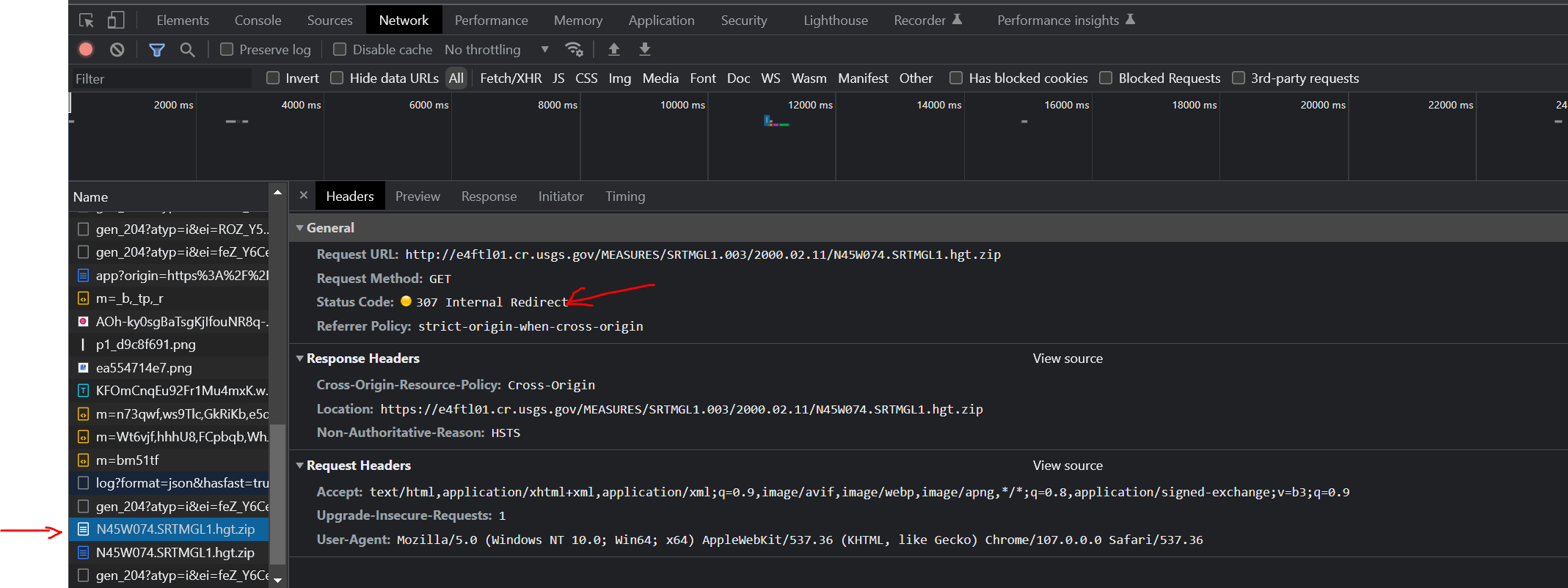Click the import HAR file upload icon
The height and width of the screenshot is (588, 1568).
(614, 49)
